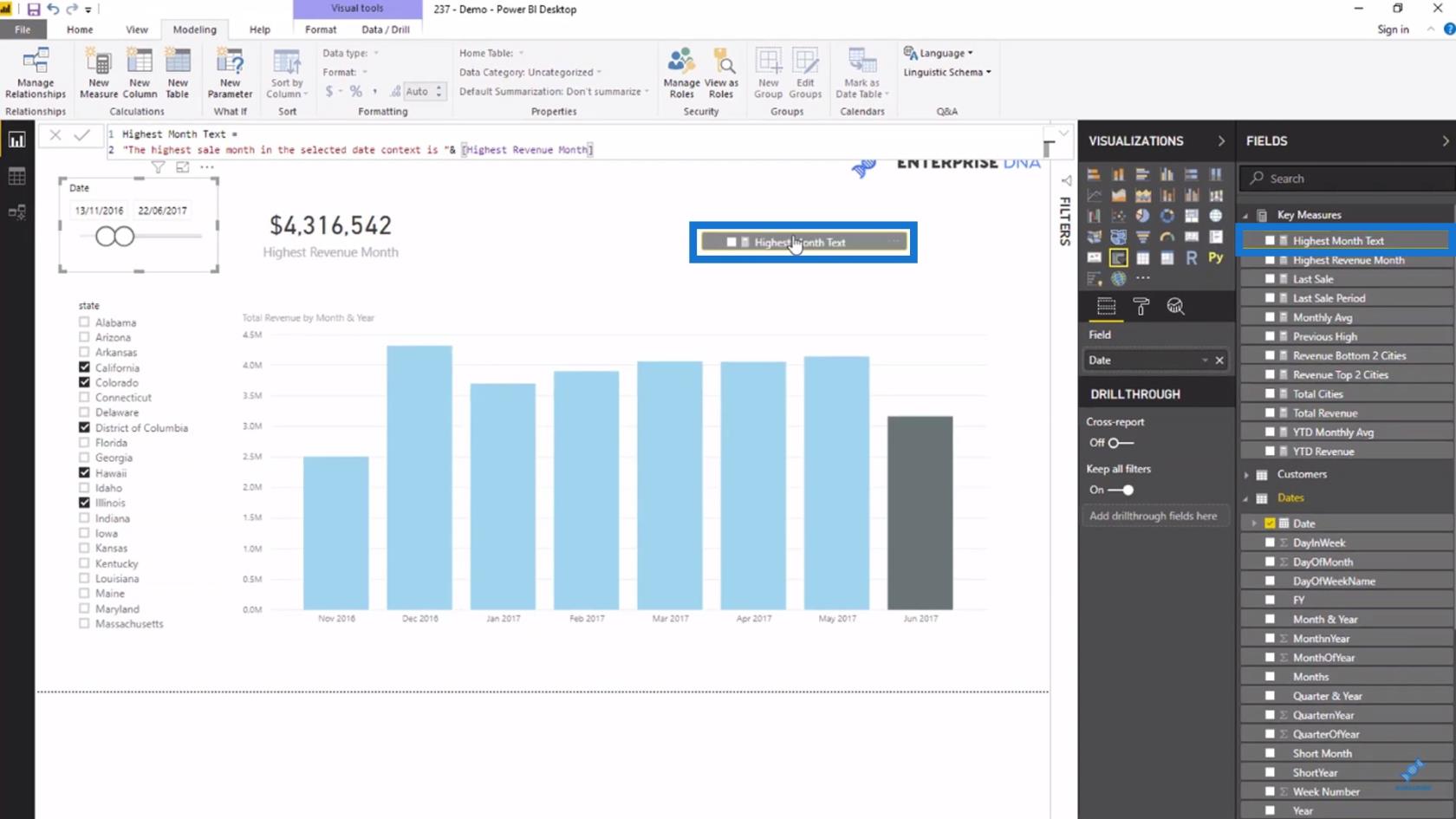Open the Language dropdown
This screenshot has height=819, width=1456.
coord(938,53)
